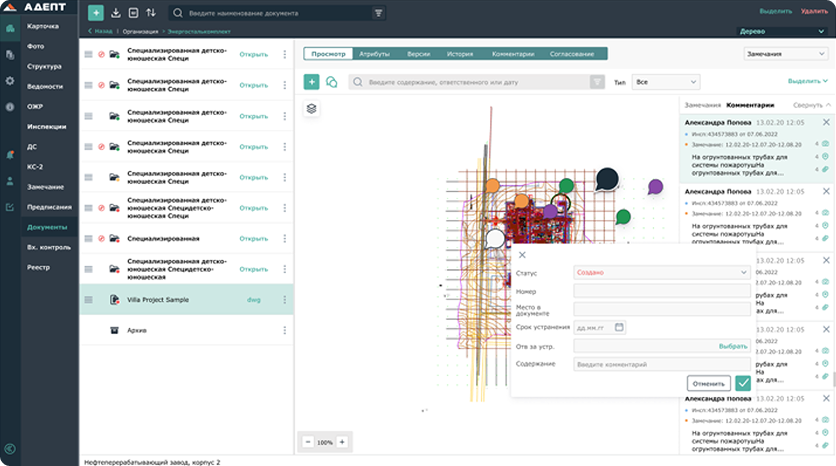Image resolution: width=836 pixels, height=466 pixels.
Task: Open calendar icon in Срок устранения field
Action: click(619, 327)
